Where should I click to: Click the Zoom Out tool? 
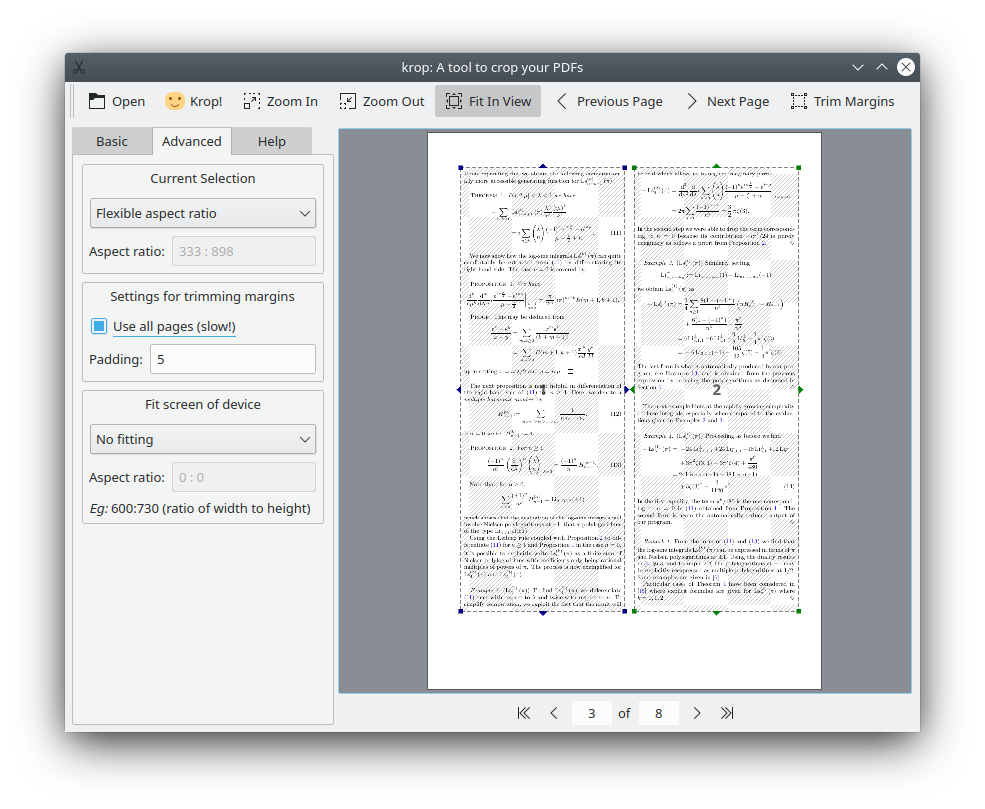[381, 101]
